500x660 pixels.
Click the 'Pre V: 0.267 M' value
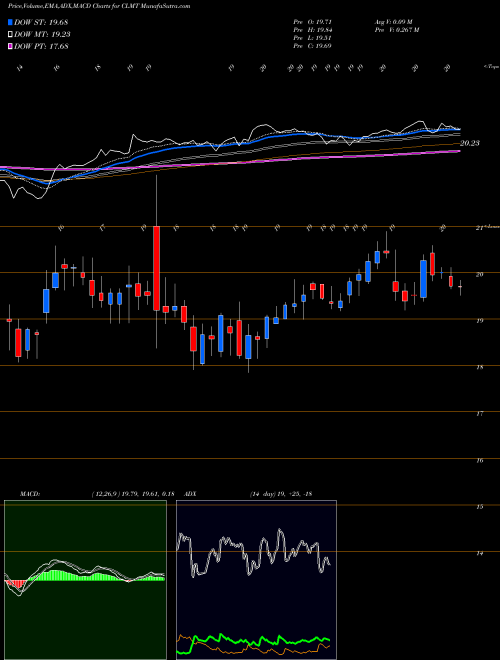click(396, 30)
